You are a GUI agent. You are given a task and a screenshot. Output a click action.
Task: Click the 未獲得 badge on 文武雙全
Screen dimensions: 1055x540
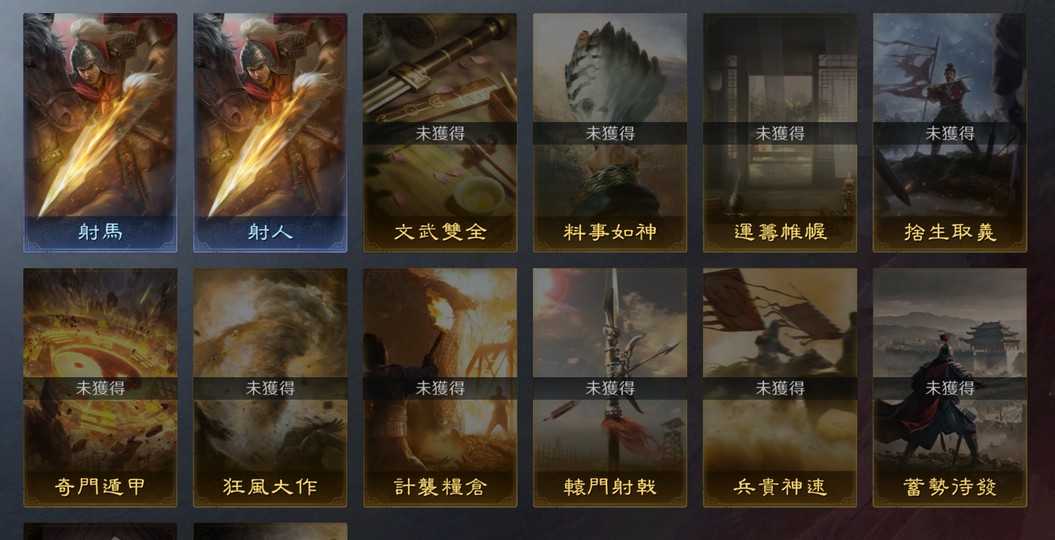coord(440,133)
